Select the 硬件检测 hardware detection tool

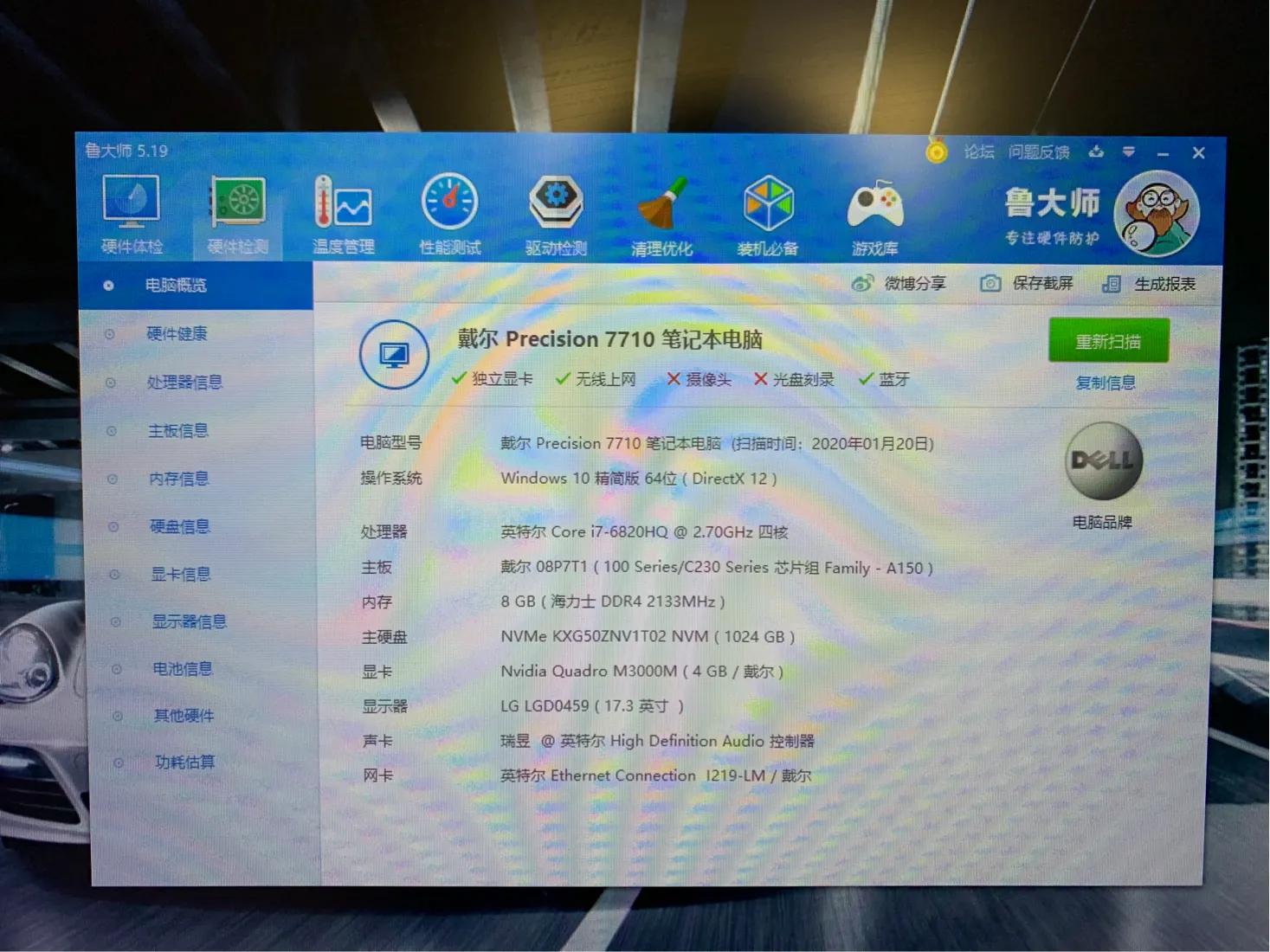pos(237,215)
